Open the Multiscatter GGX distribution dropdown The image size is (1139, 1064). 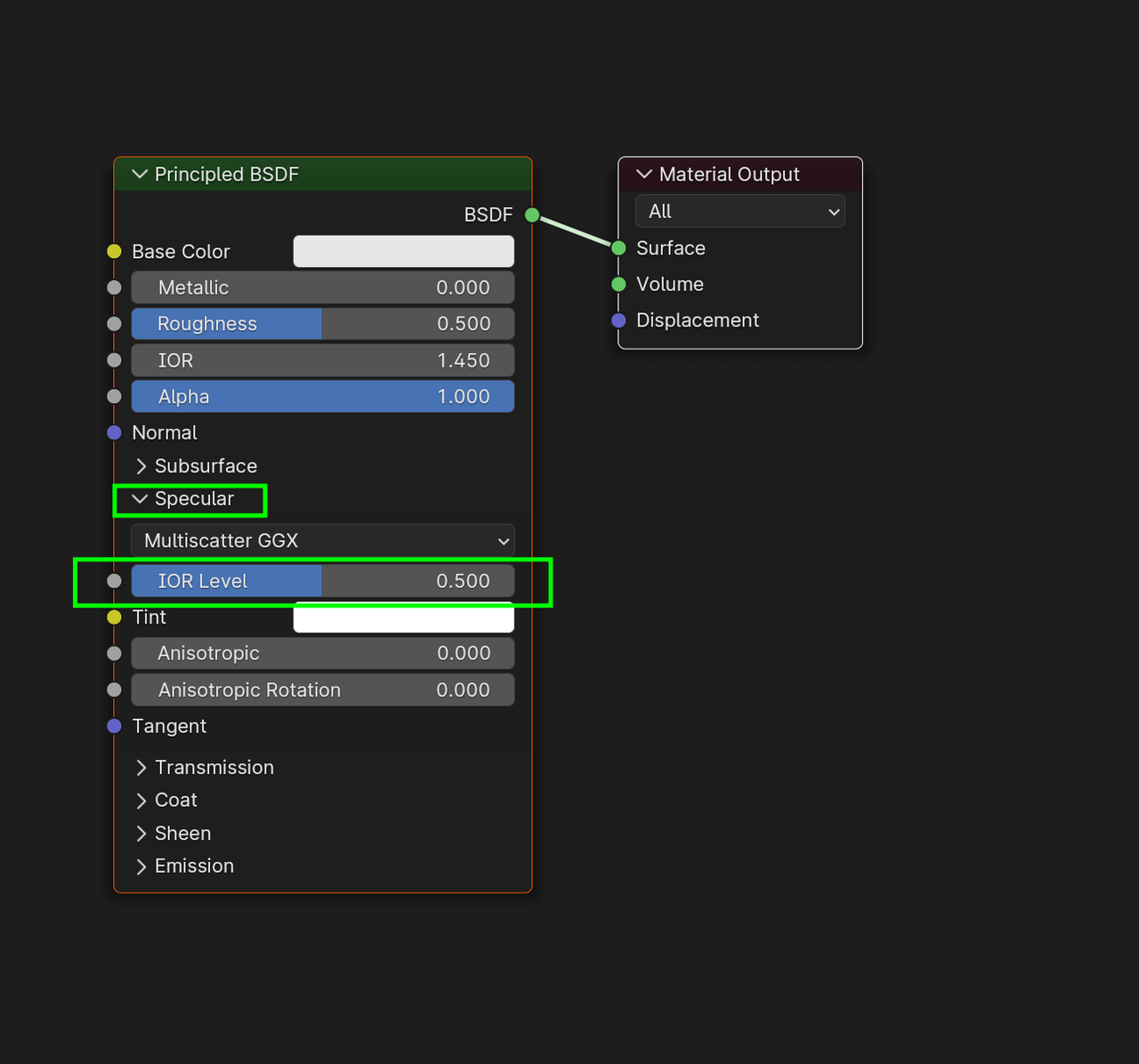click(323, 541)
